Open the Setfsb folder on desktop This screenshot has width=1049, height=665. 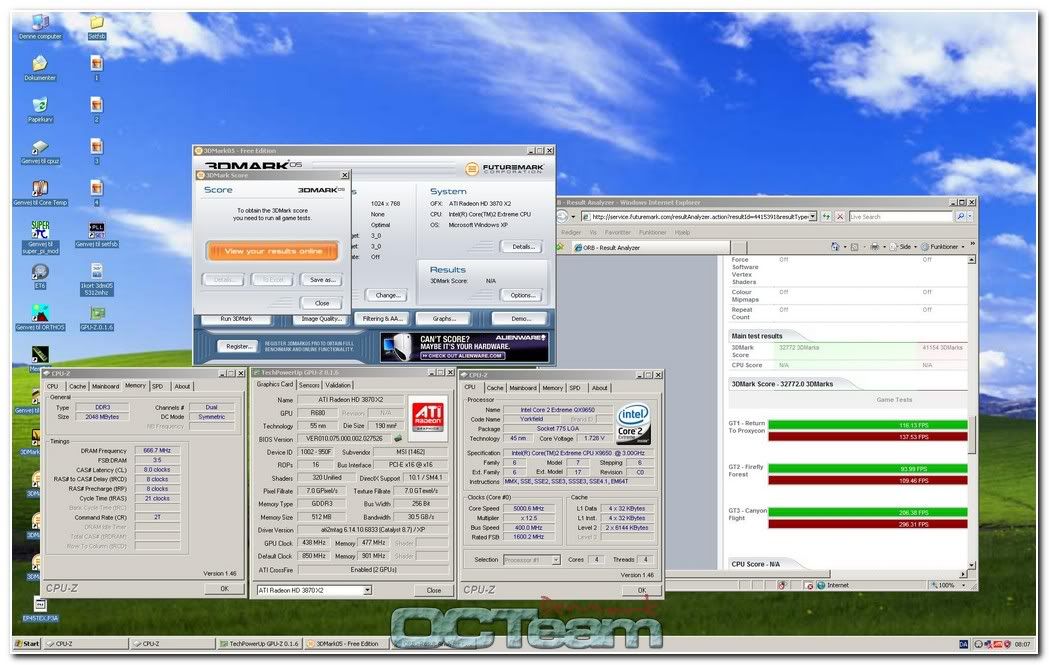point(96,26)
